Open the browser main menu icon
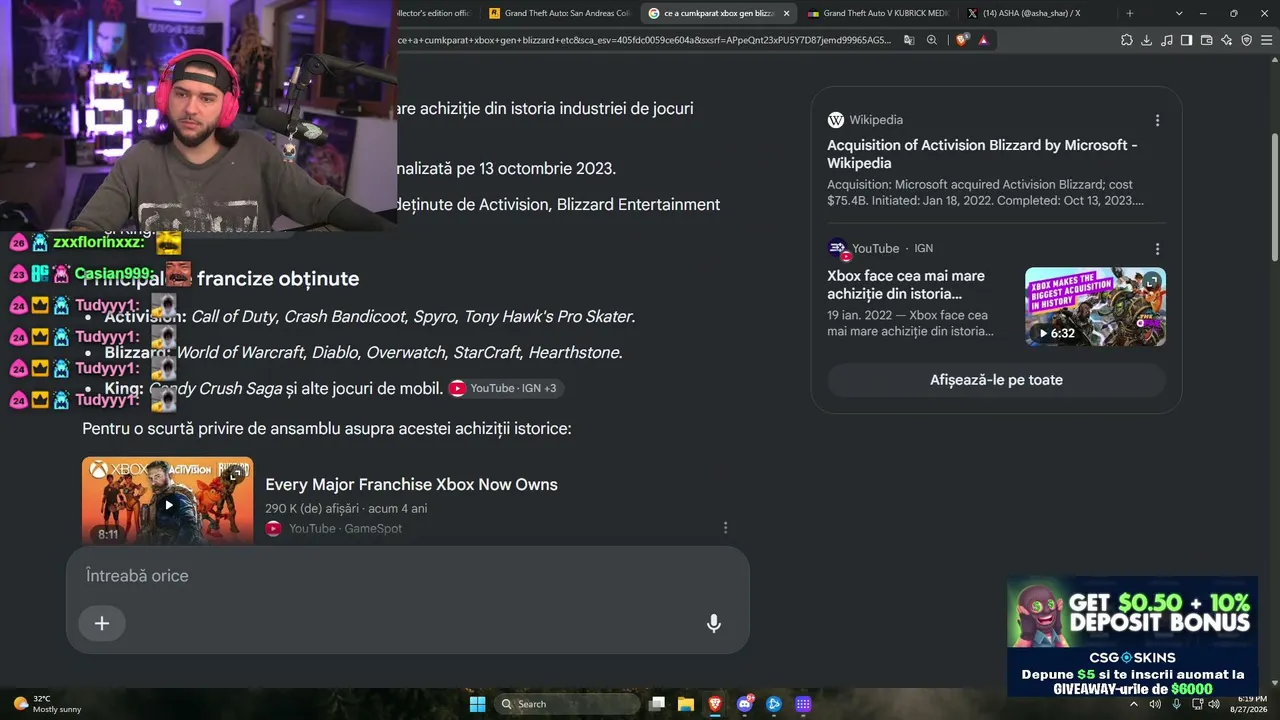 click(x=1266, y=40)
